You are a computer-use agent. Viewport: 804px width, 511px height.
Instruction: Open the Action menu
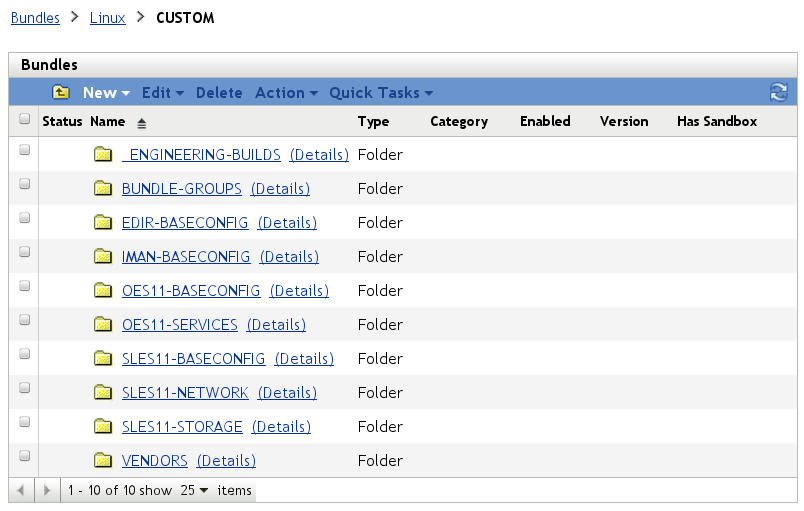pyautogui.click(x=286, y=93)
